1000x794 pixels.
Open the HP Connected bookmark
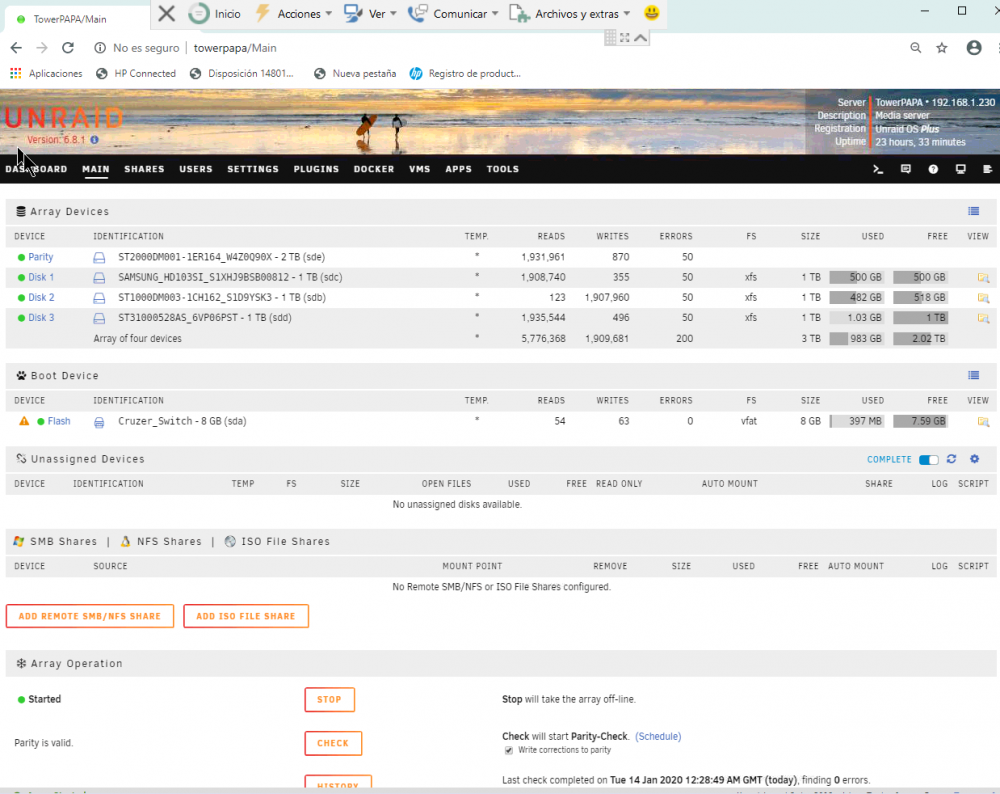(135, 74)
